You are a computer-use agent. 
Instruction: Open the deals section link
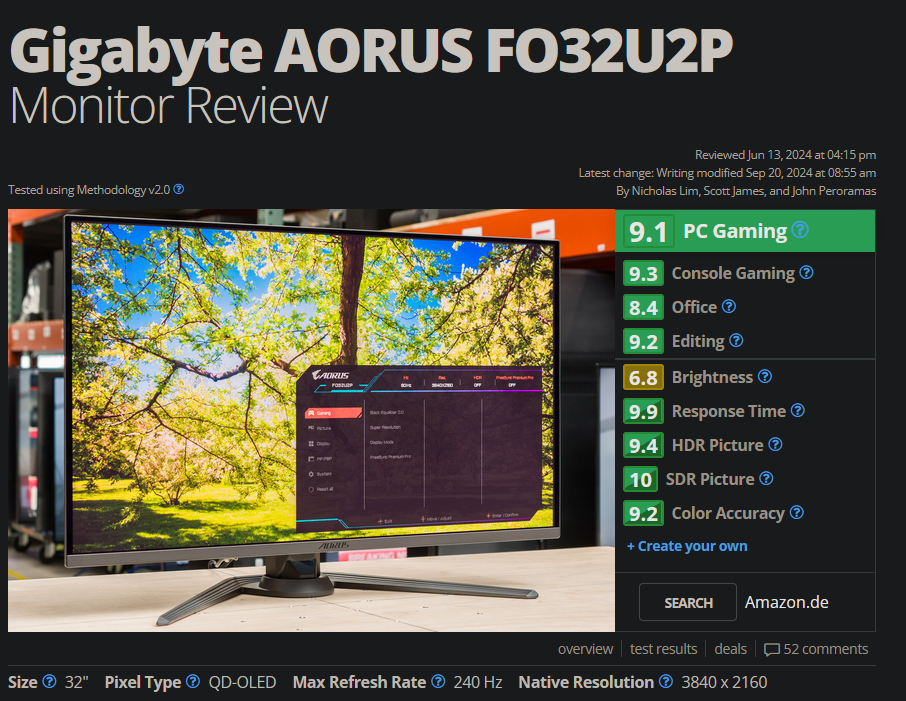pyautogui.click(x=730, y=649)
